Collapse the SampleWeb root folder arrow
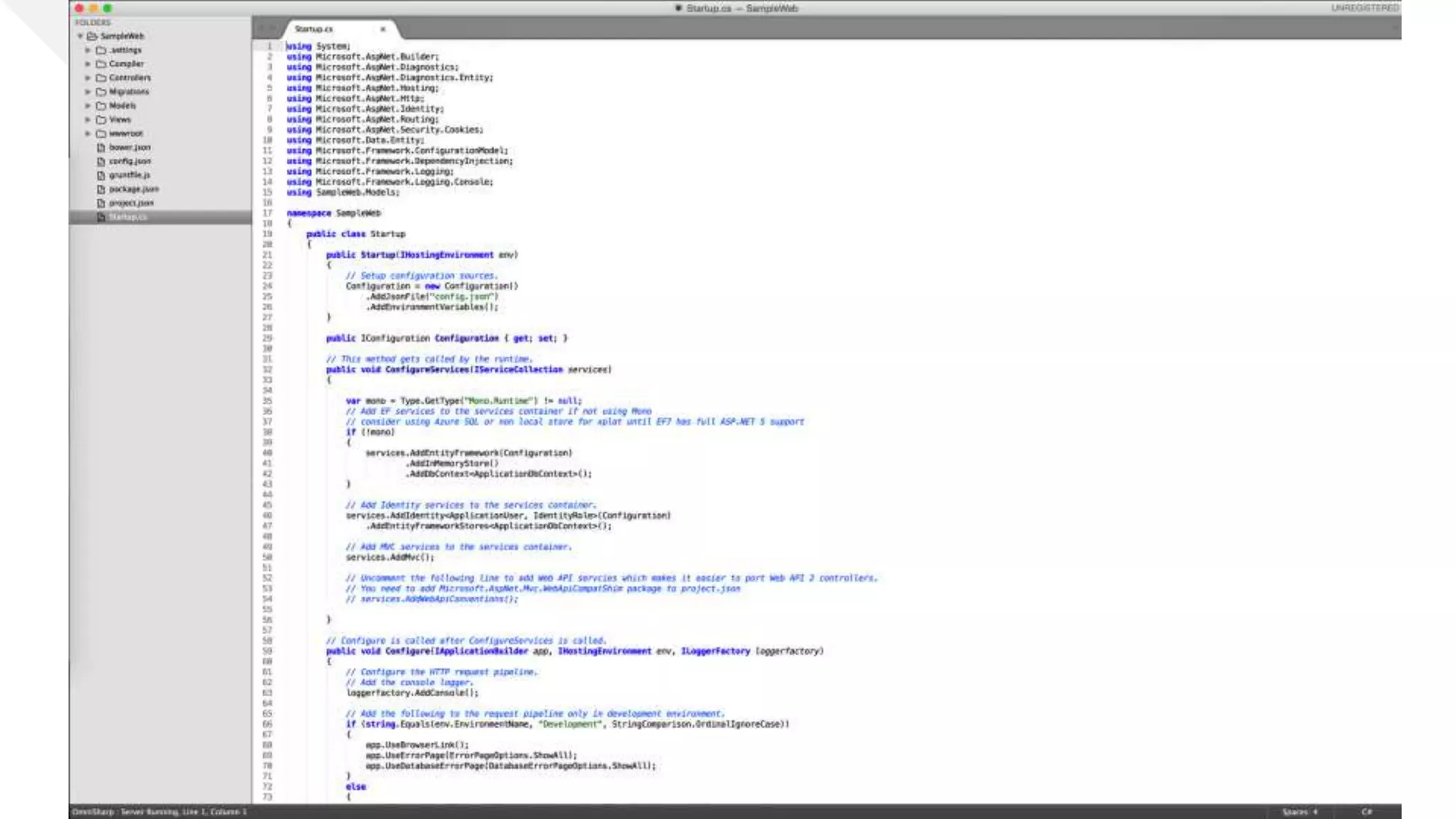This screenshot has width=1456, height=819. point(80,36)
